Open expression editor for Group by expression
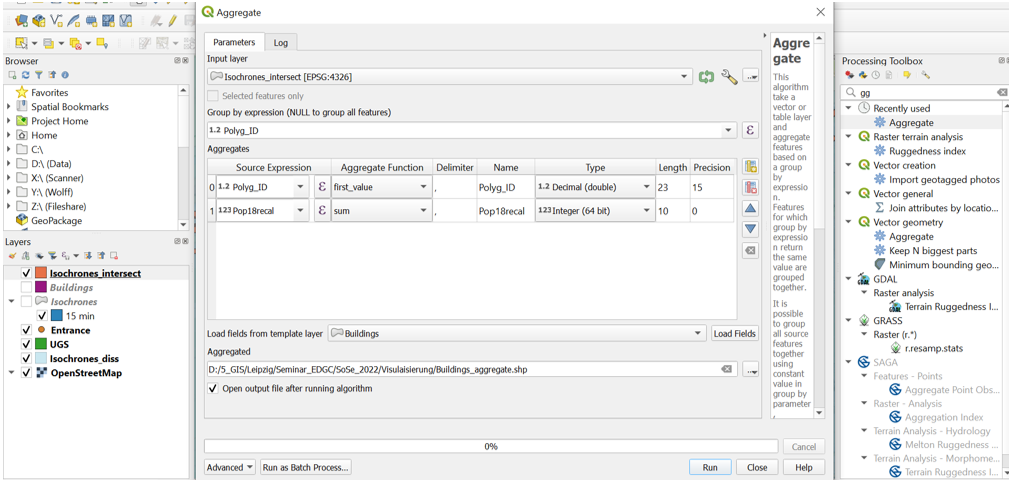1009x480 pixels. pos(750,131)
